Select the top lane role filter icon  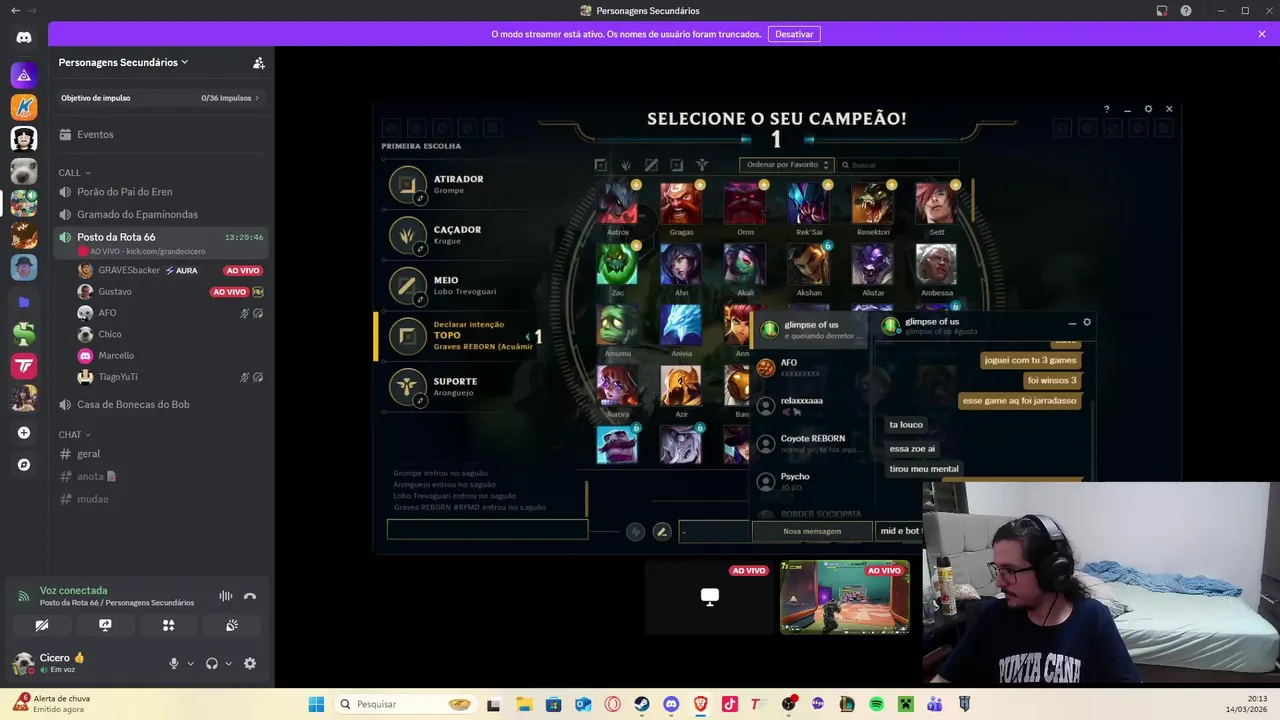point(600,165)
